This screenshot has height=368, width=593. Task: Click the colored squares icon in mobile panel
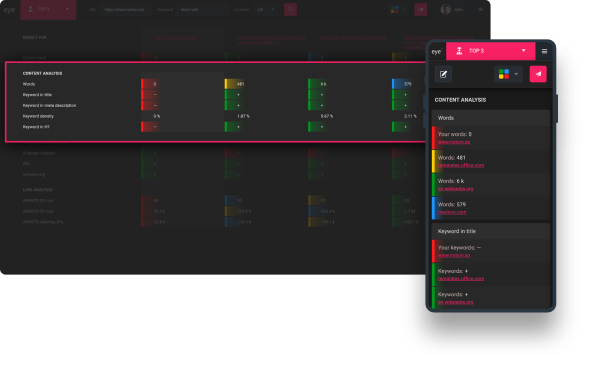coord(504,74)
